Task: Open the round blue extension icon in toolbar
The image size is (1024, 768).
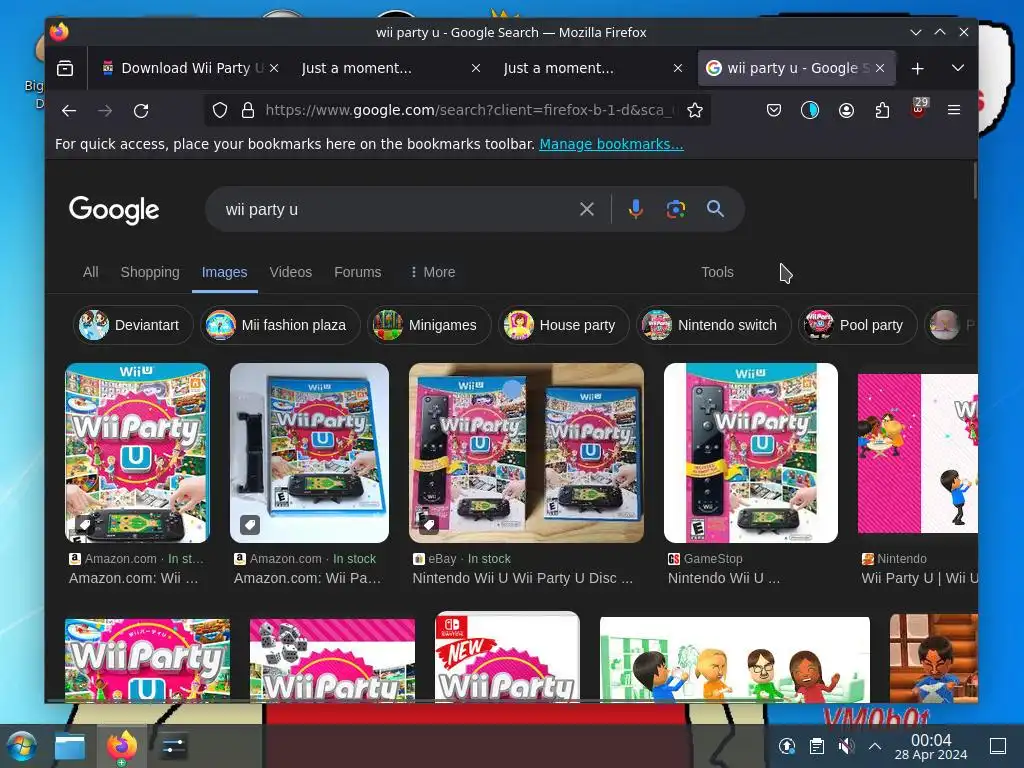Action: [810, 110]
